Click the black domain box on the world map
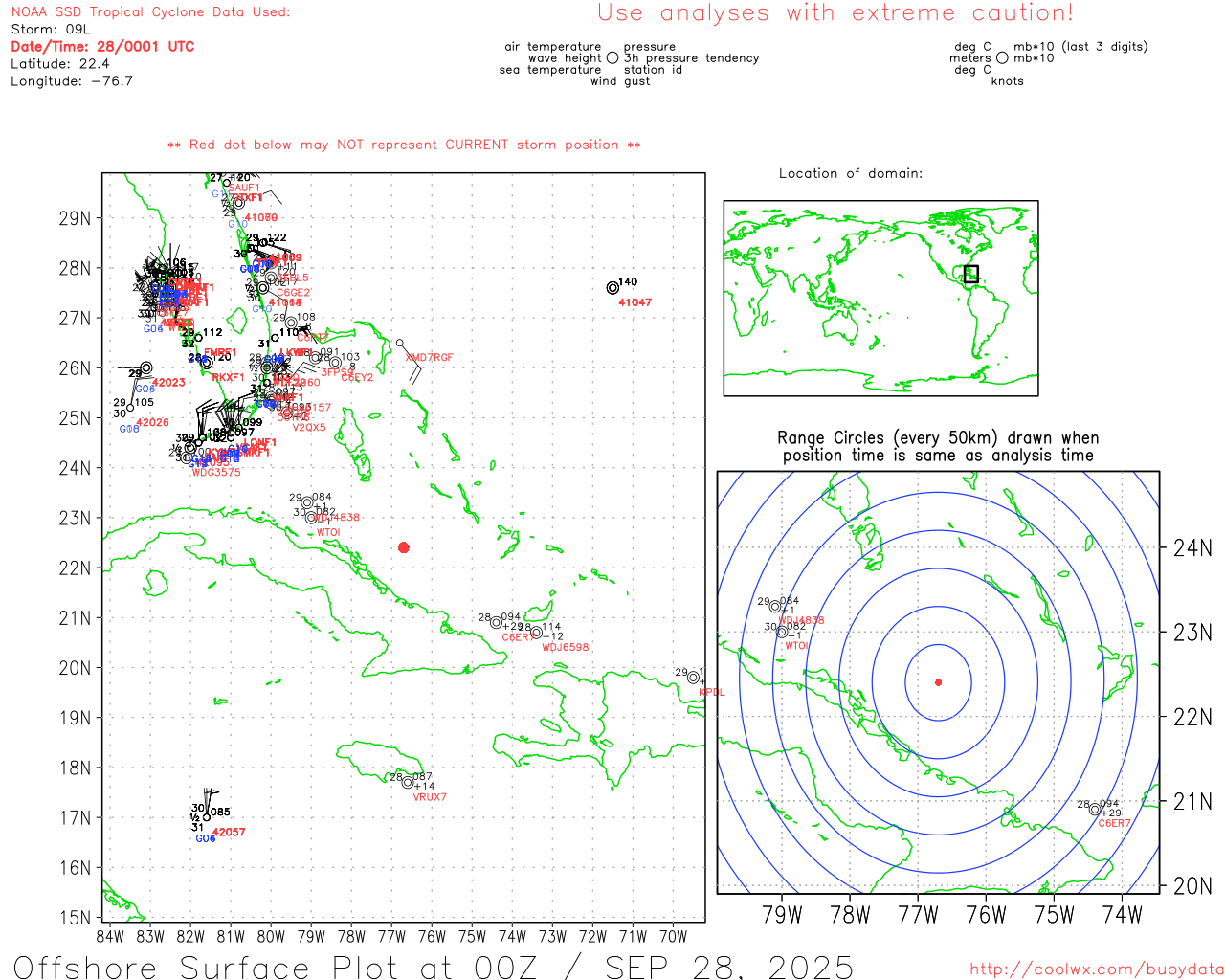 (971, 274)
